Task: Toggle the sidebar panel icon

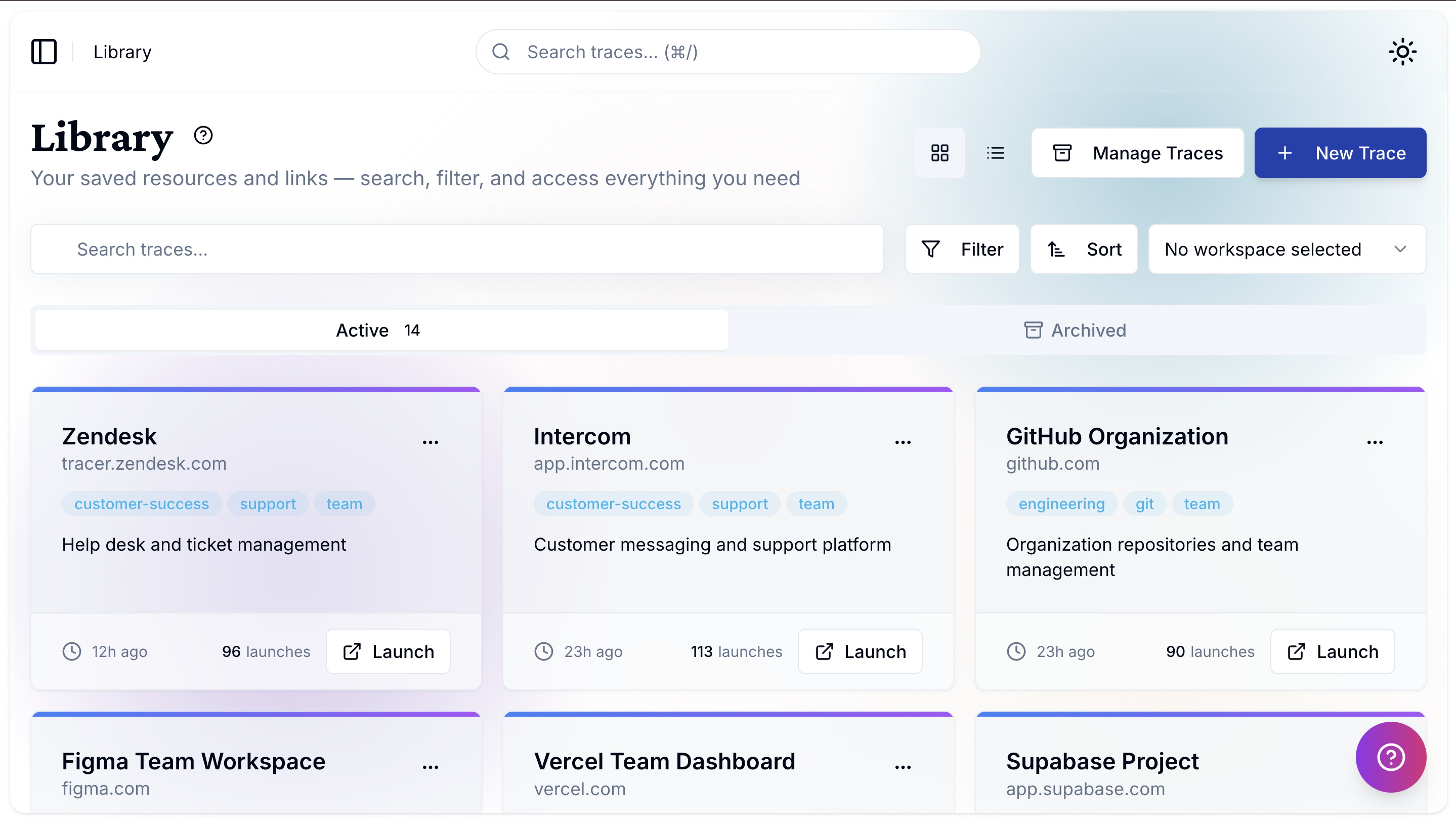Action: coord(44,52)
